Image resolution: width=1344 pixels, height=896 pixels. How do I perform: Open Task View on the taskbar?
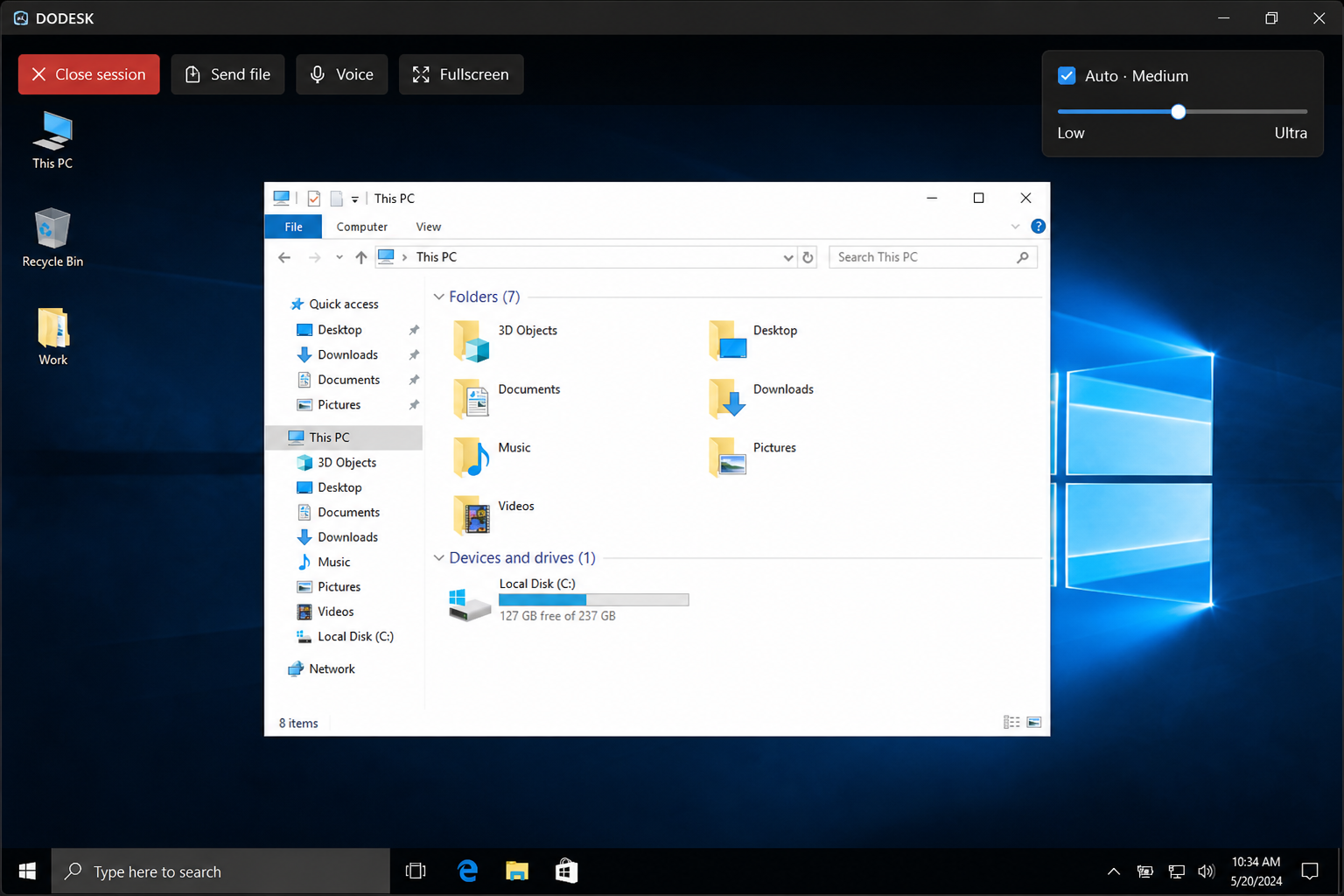click(x=416, y=871)
